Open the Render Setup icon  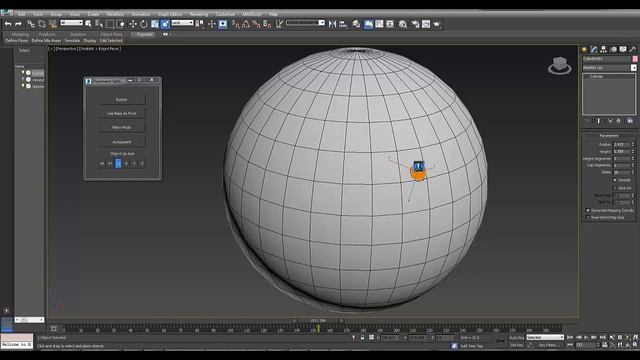[415, 24]
